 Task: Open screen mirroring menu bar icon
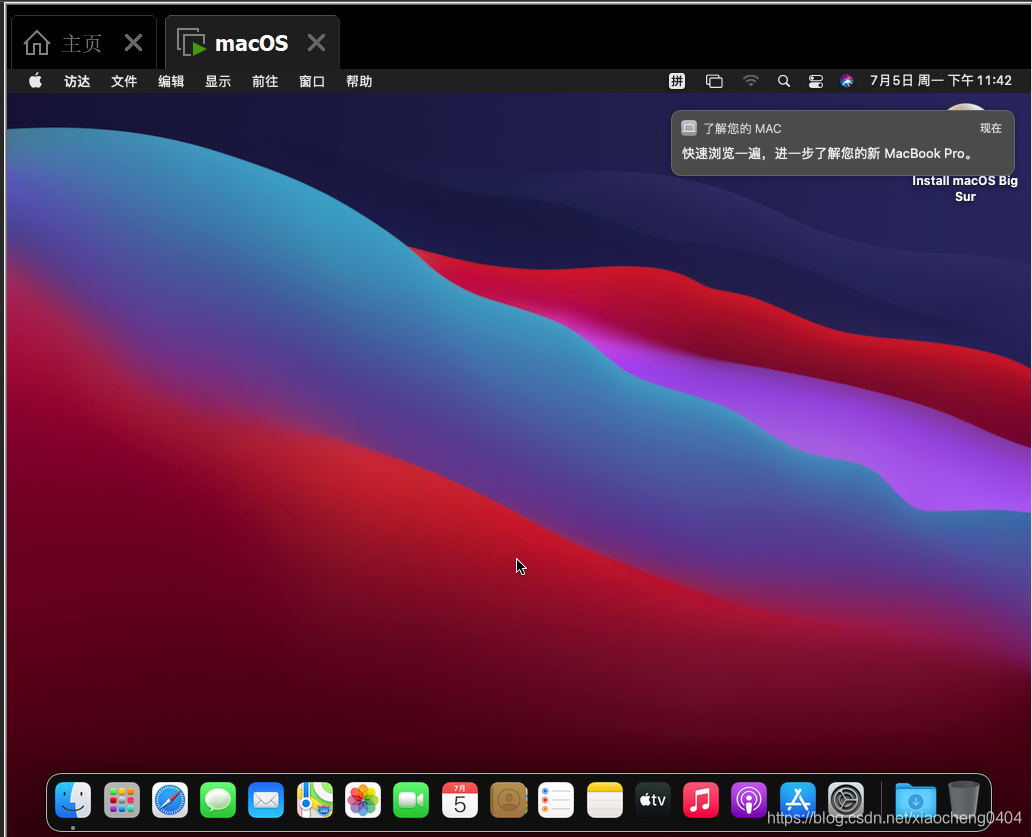714,81
